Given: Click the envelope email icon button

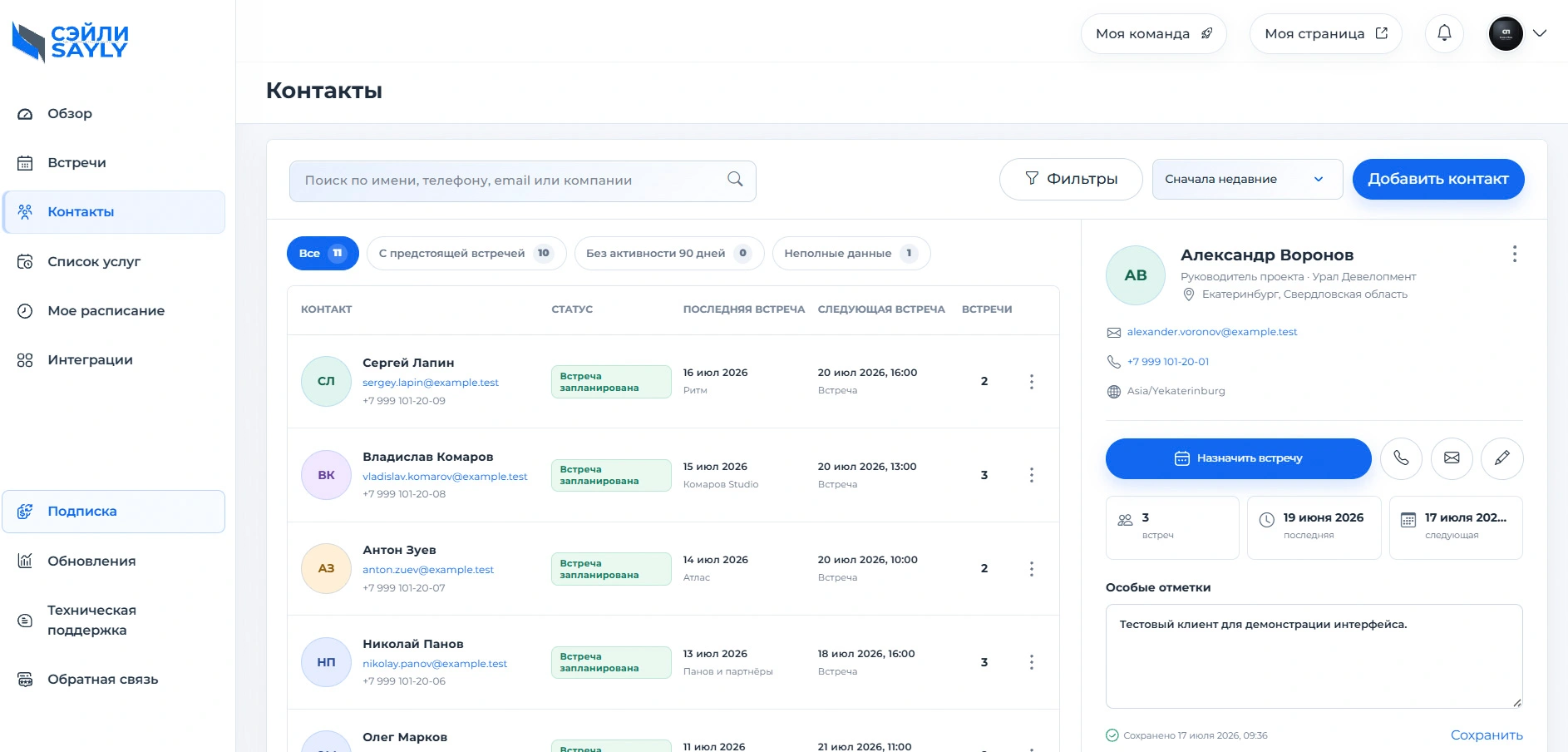Looking at the screenshot, I should click(1452, 458).
